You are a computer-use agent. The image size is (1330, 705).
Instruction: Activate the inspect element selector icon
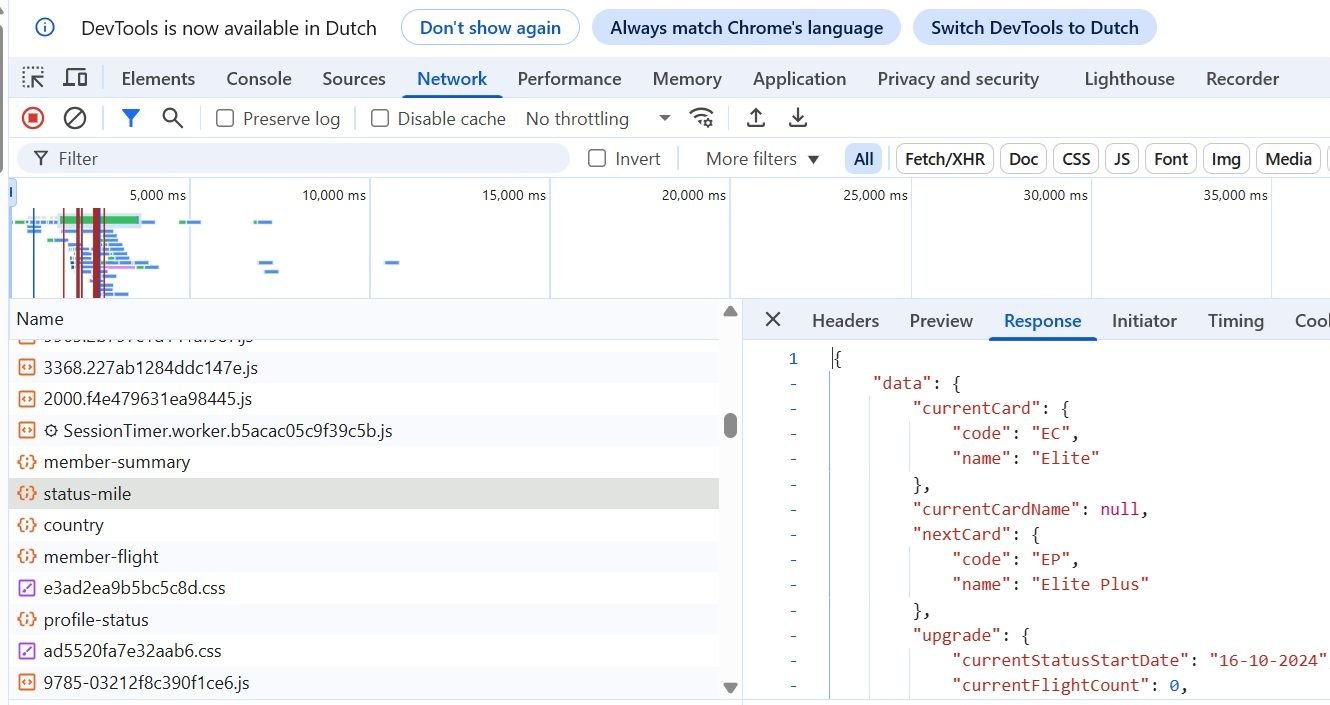coord(34,78)
